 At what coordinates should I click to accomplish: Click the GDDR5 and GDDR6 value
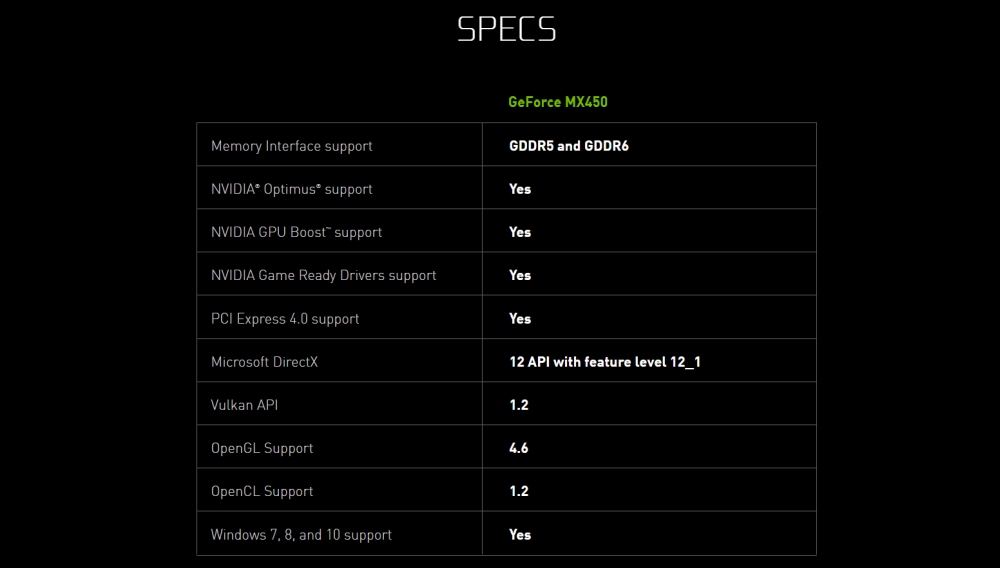[568, 146]
